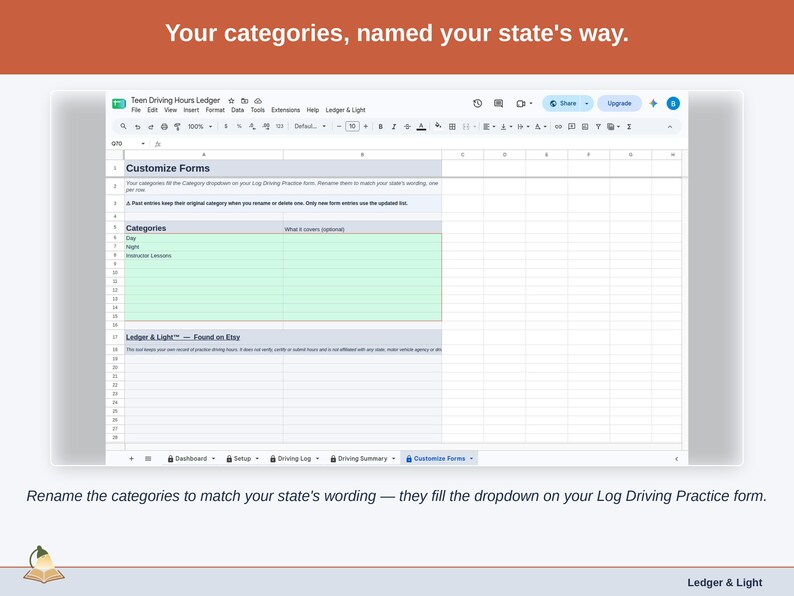Toggle Italic formatting
This screenshot has height=596, width=794.
point(393,127)
